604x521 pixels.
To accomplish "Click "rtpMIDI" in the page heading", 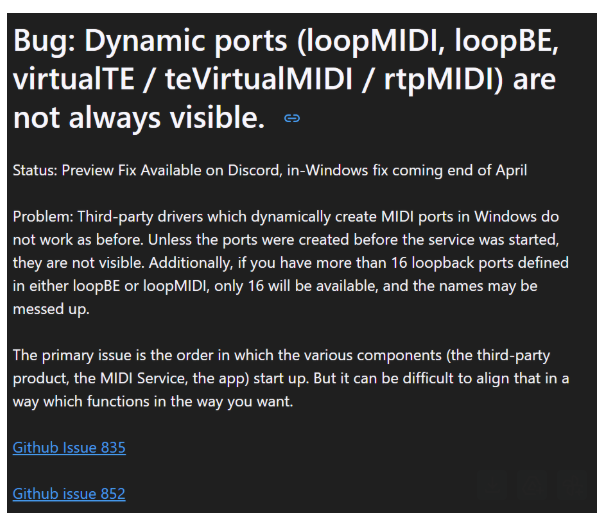I will [435, 80].
